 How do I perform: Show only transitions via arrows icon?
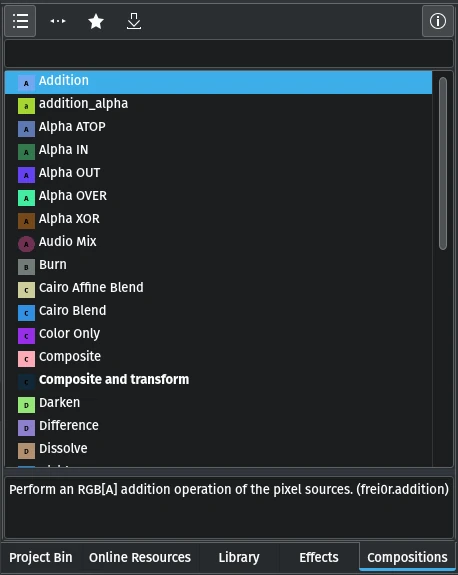point(58,21)
